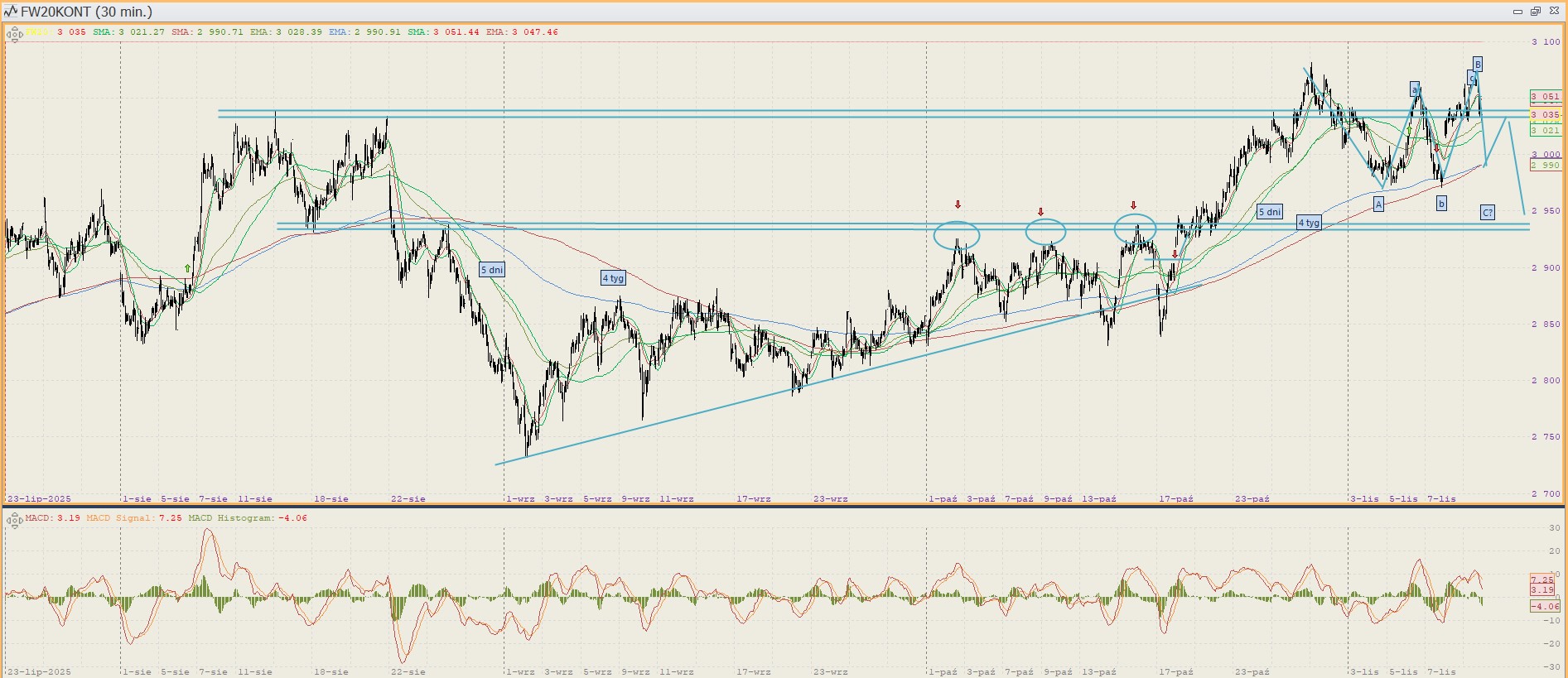Screen dimensions: 1568x678
Task: Minimize the FW20KONT chart window
Action: (x=1517, y=12)
